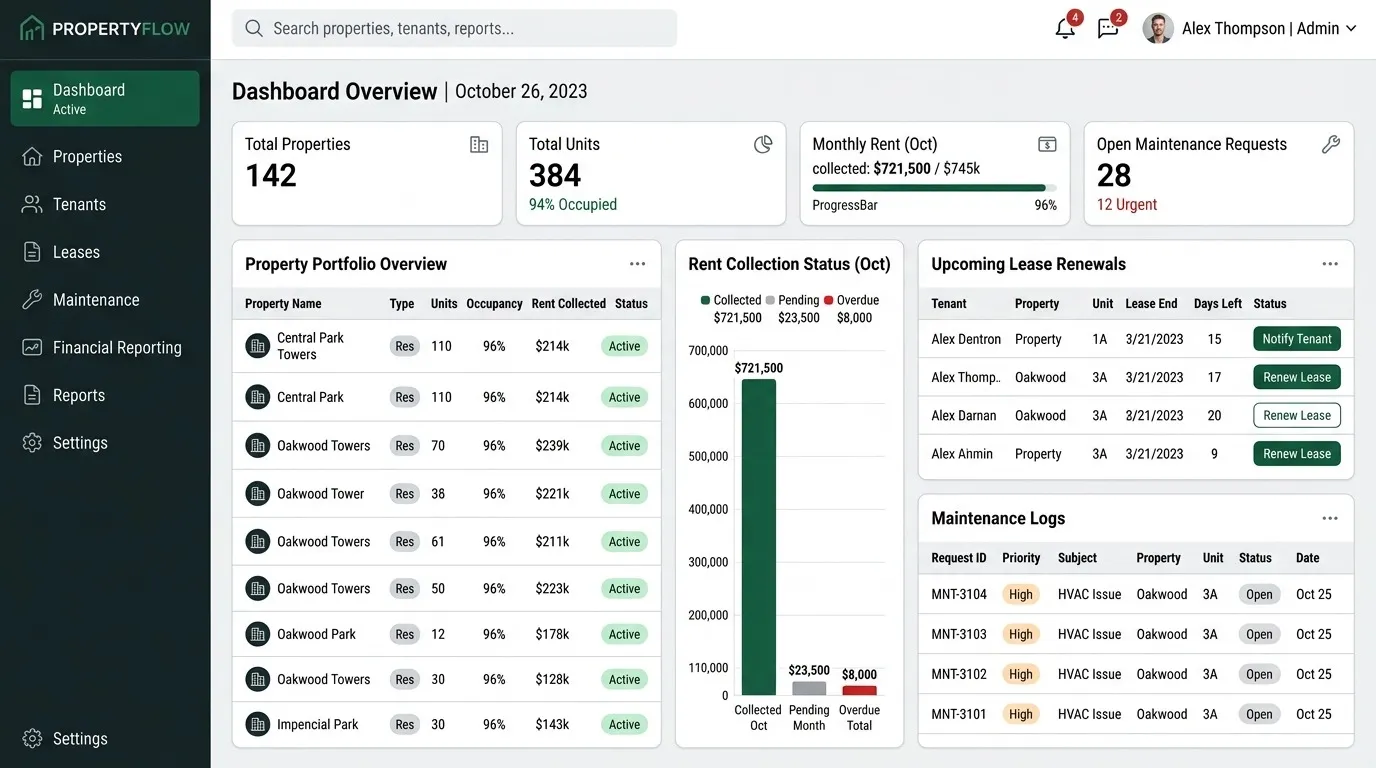Click the red Overdue legend swatch
Viewport: 1376px width, 768px height.
tap(828, 300)
